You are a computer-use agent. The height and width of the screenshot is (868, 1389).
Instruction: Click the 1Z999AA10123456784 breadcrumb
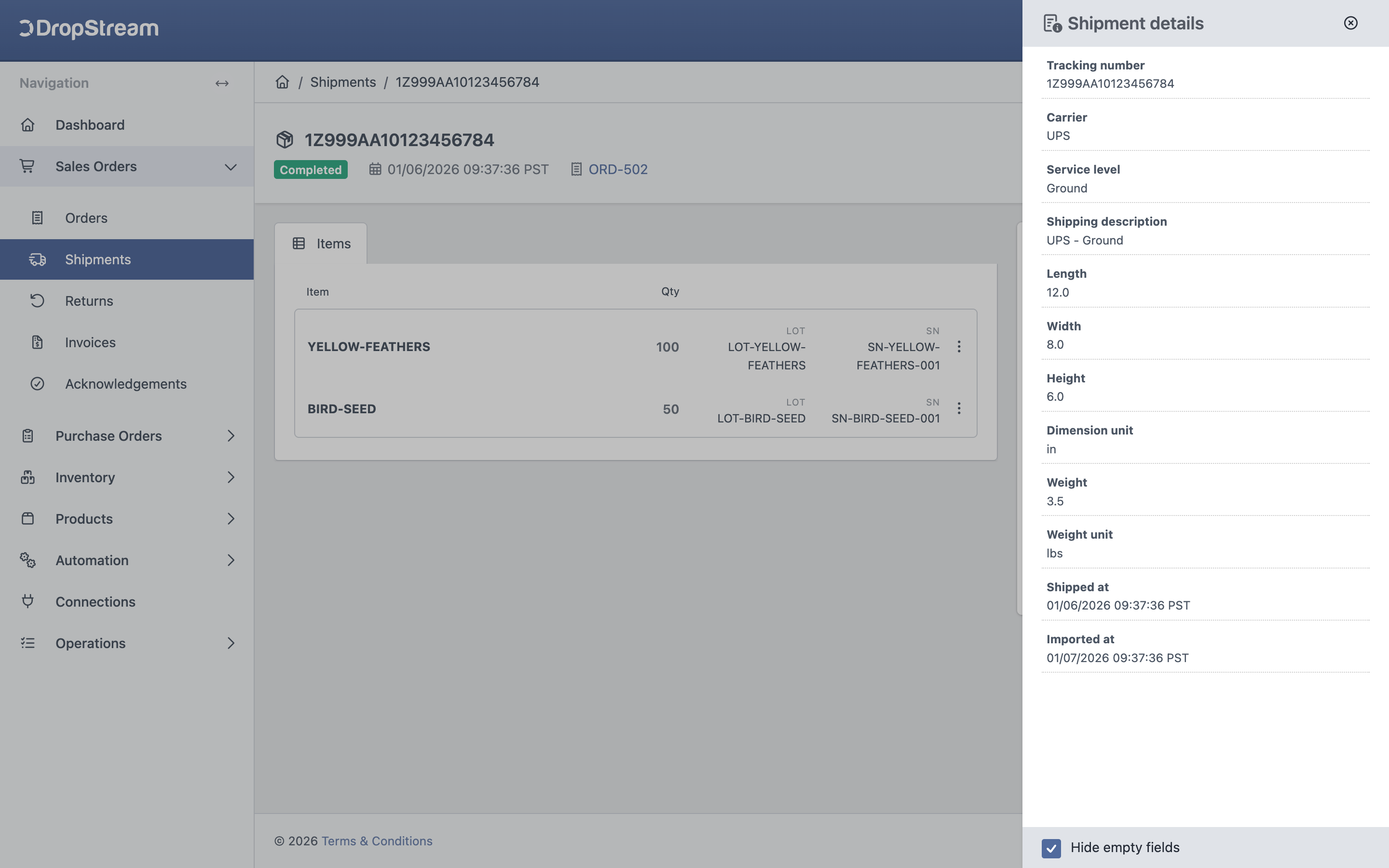coord(467,82)
